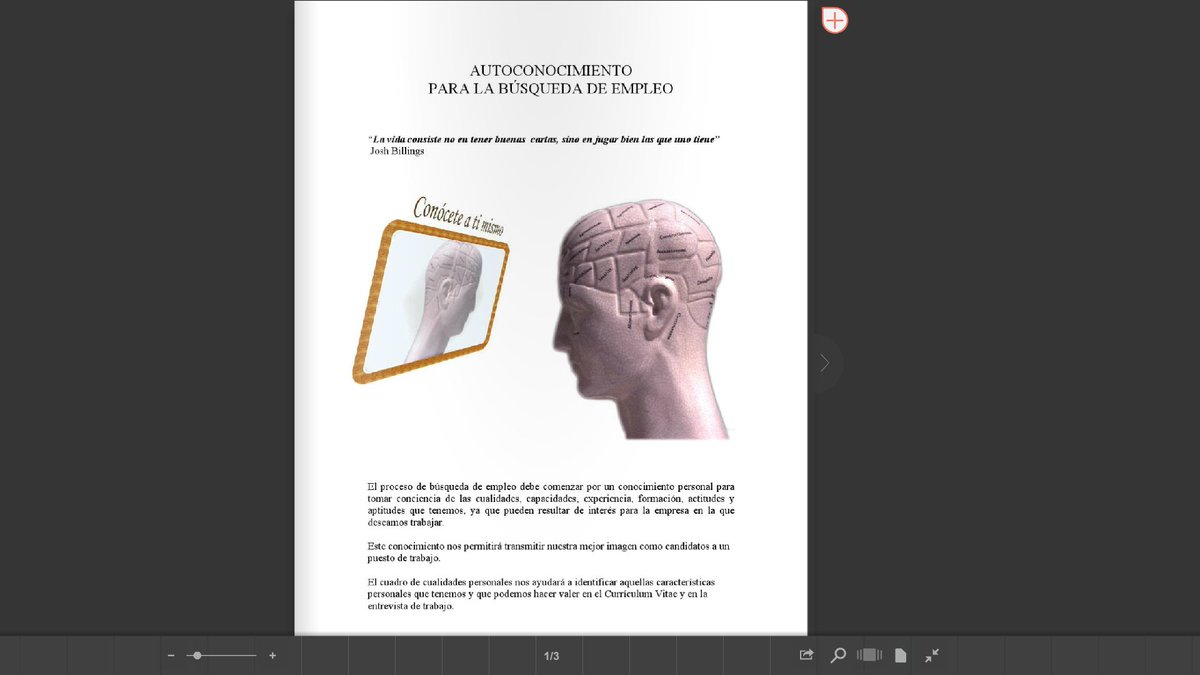Switch to single page view icon
The height and width of the screenshot is (675, 1200).
[900, 655]
